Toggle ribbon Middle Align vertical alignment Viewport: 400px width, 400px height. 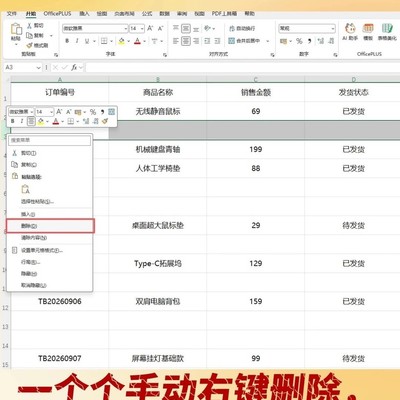point(186,28)
